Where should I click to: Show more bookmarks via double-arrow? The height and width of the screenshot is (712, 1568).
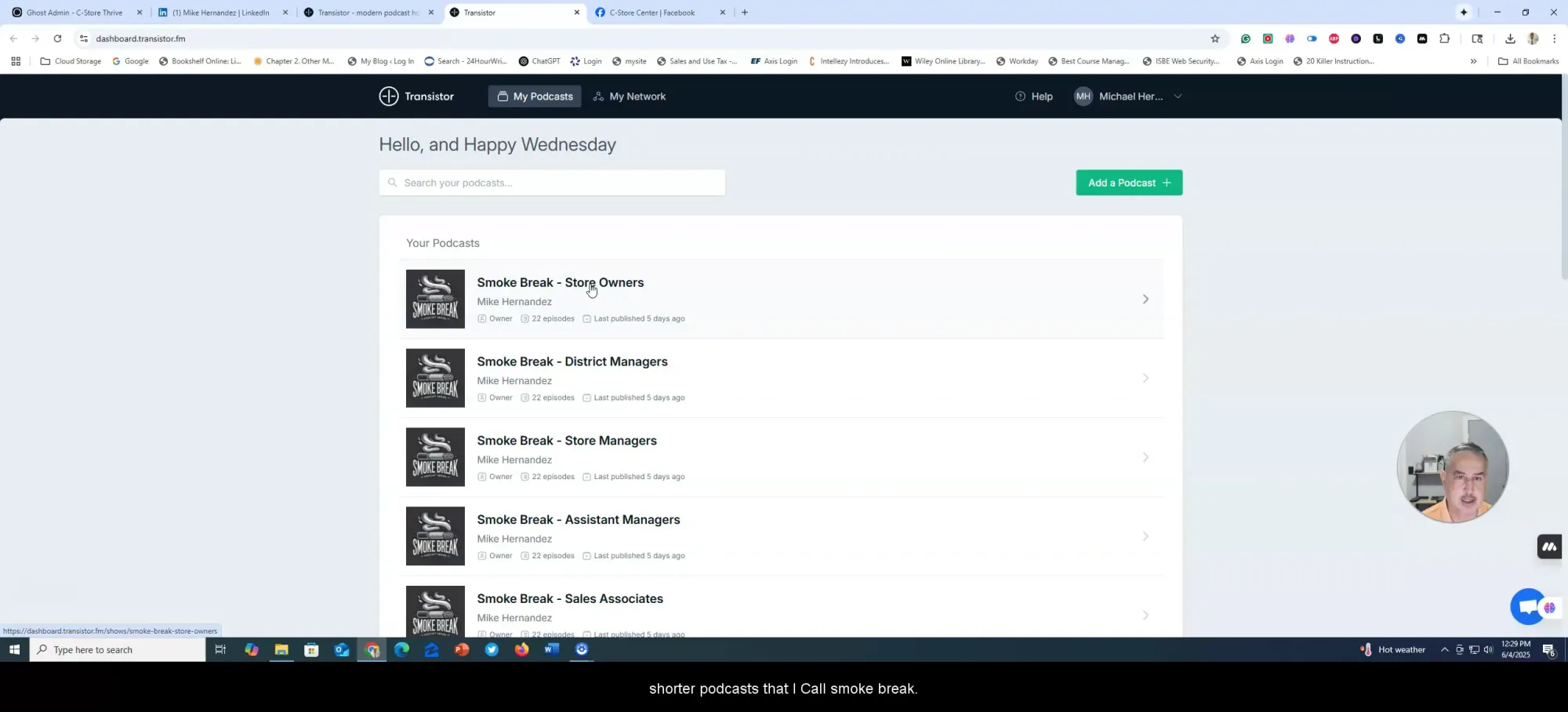pyautogui.click(x=1473, y=61)
